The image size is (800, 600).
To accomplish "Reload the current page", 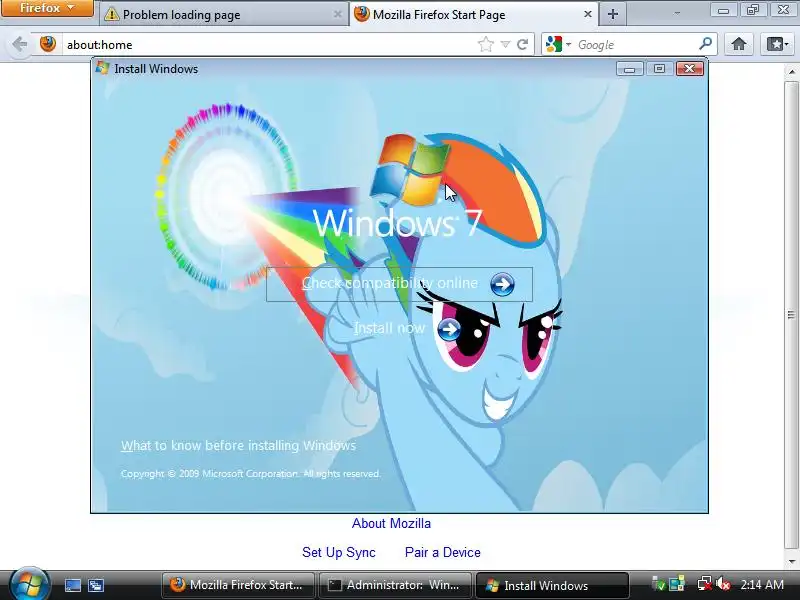I will [x=522, y=44].
